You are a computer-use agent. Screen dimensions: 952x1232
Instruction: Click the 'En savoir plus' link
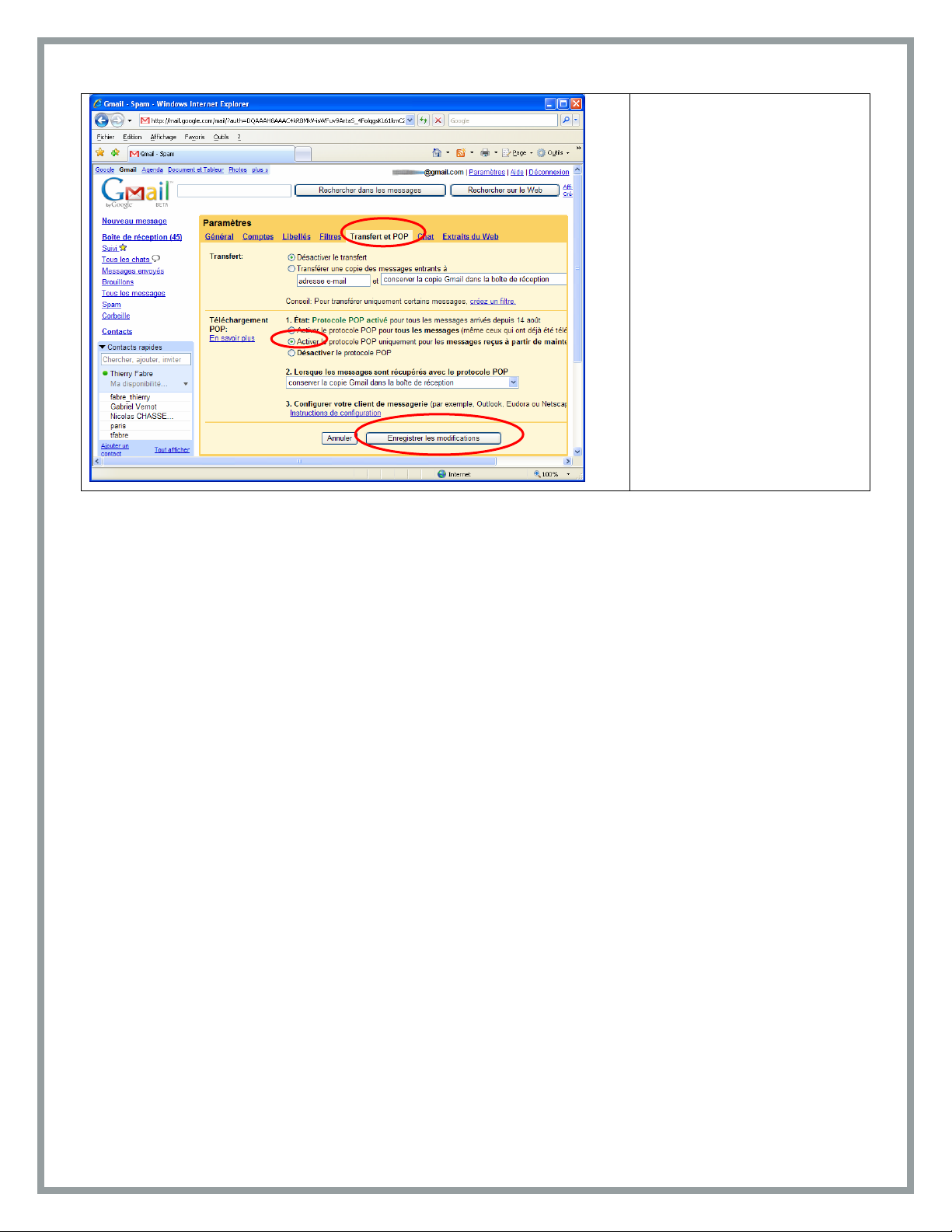(232, 338)
